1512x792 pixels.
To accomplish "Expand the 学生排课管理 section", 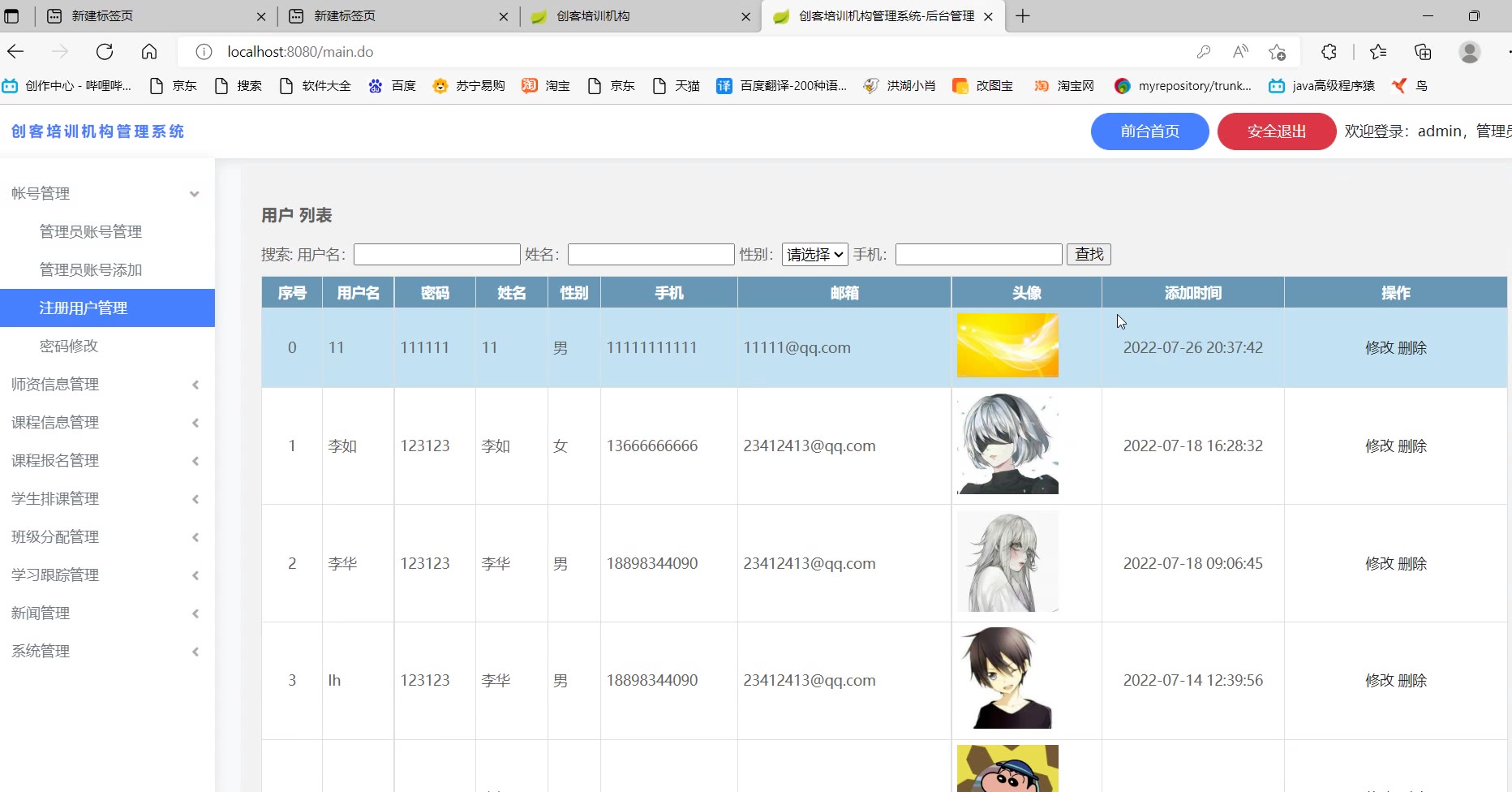I will pyautogui.click(x=105, y=499).
